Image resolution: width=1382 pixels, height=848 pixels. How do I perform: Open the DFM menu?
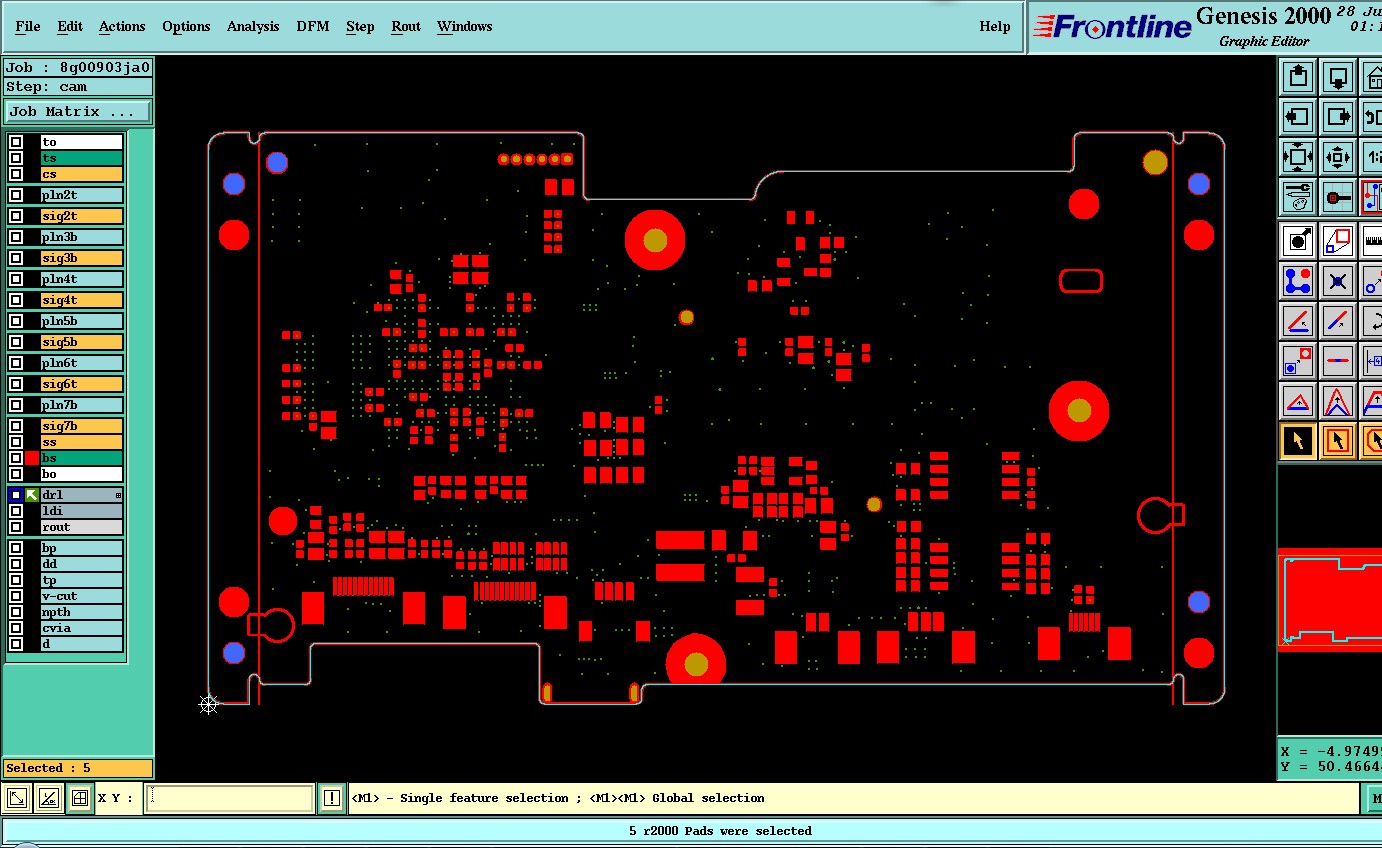pyautogui.click(x=313, y=26)
